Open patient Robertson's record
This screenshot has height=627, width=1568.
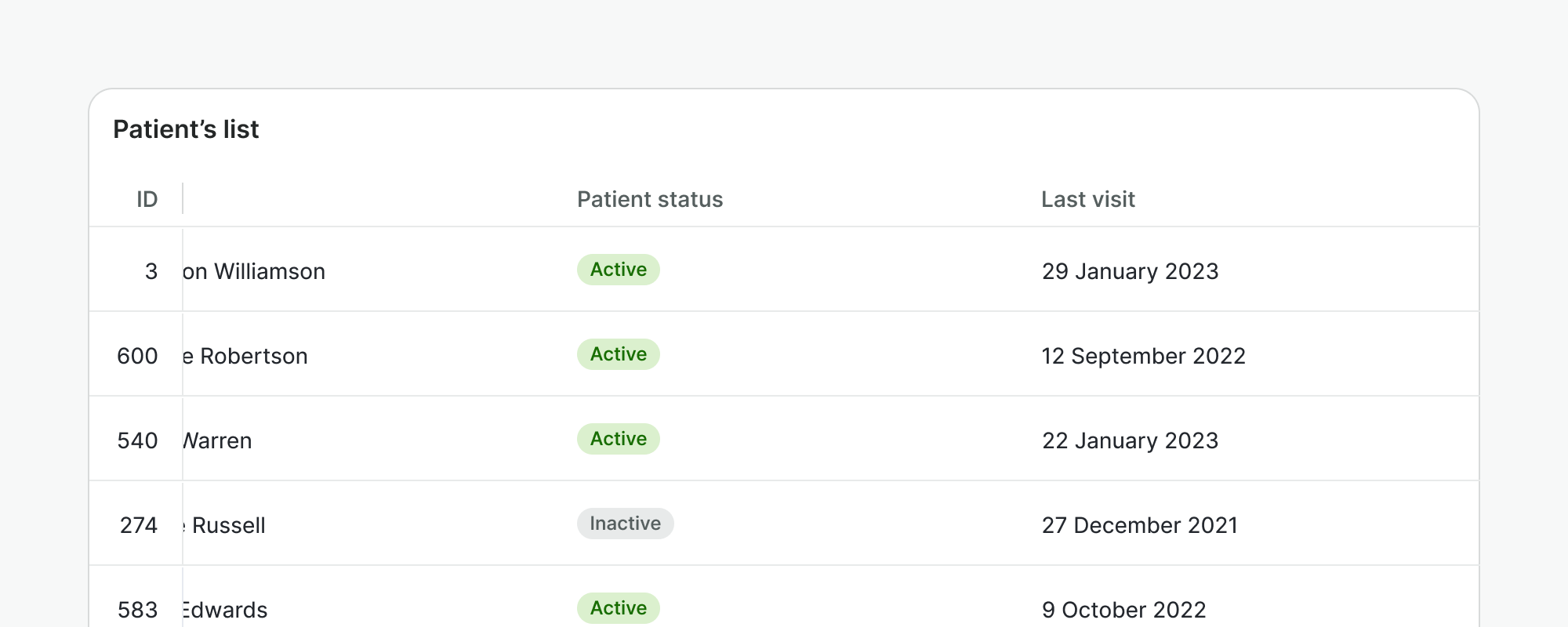(x=246, y=356)
